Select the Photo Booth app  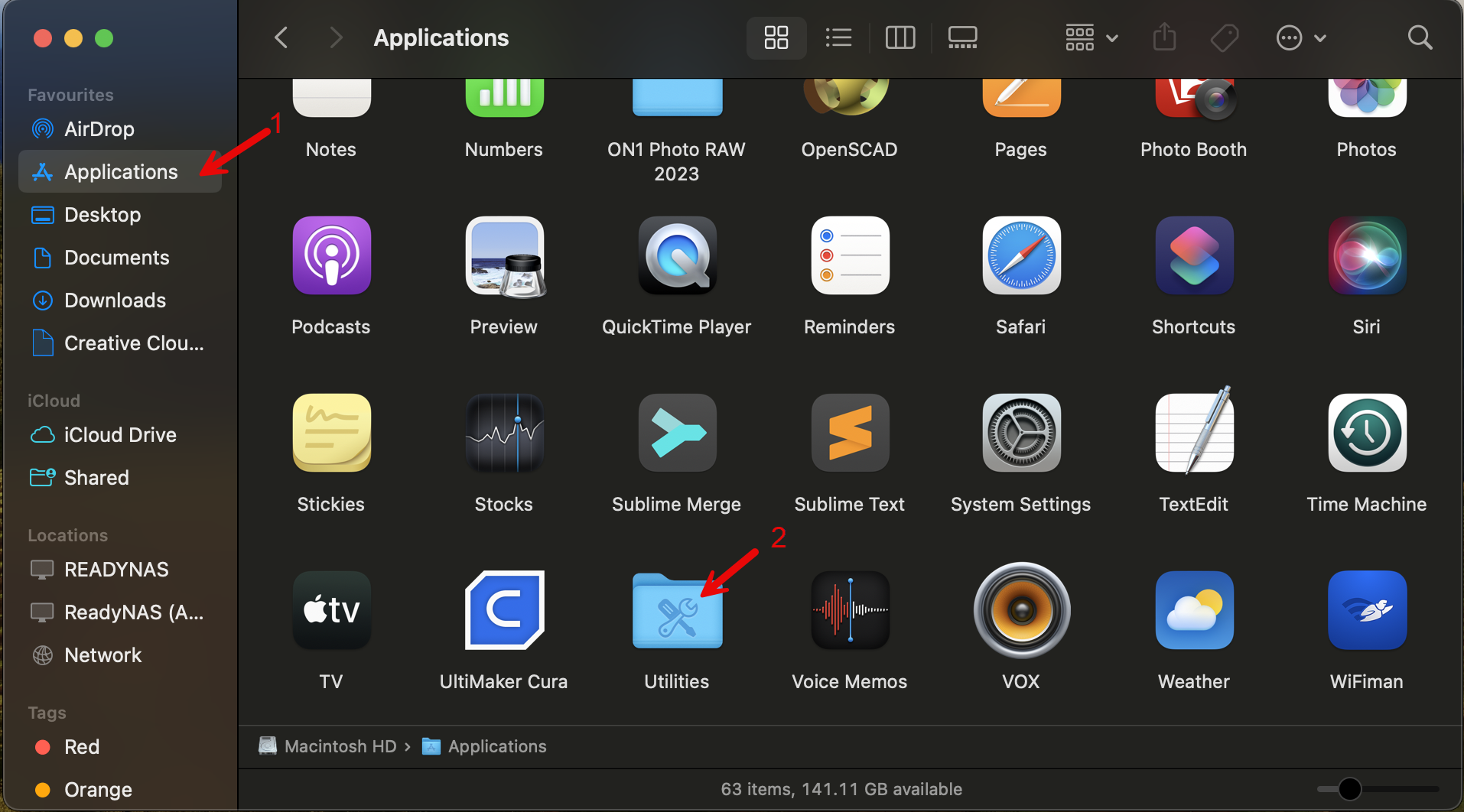[1194, 99]
